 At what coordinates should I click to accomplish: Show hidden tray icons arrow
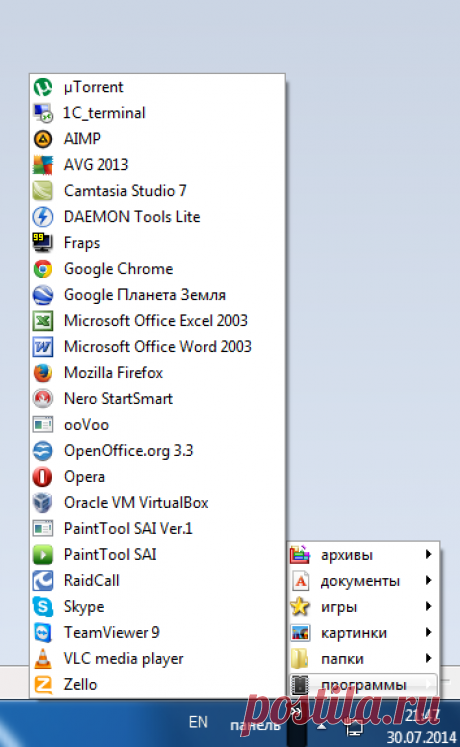(321, 726)
